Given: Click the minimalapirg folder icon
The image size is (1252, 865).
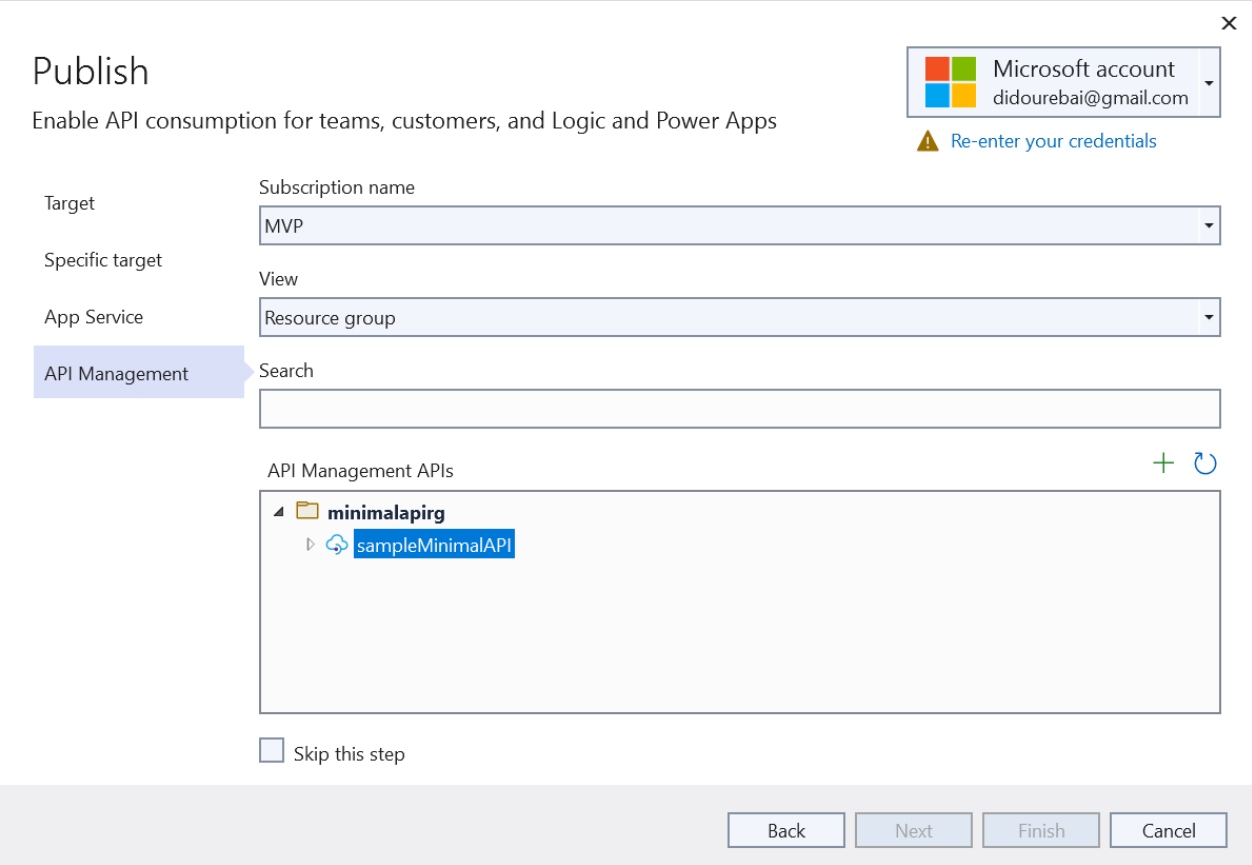Looking at the screenshot, I should click(308, 512).
